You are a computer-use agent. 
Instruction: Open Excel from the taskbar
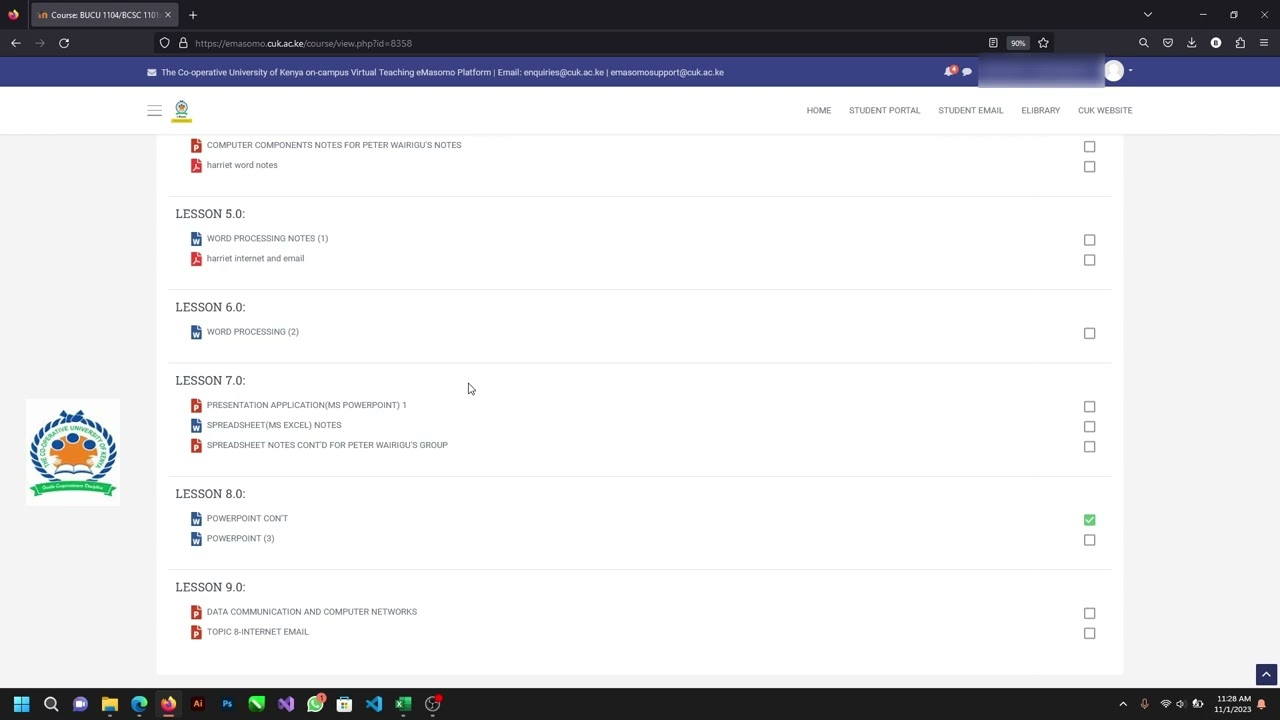pyautogui.click(x=403, y=704)
